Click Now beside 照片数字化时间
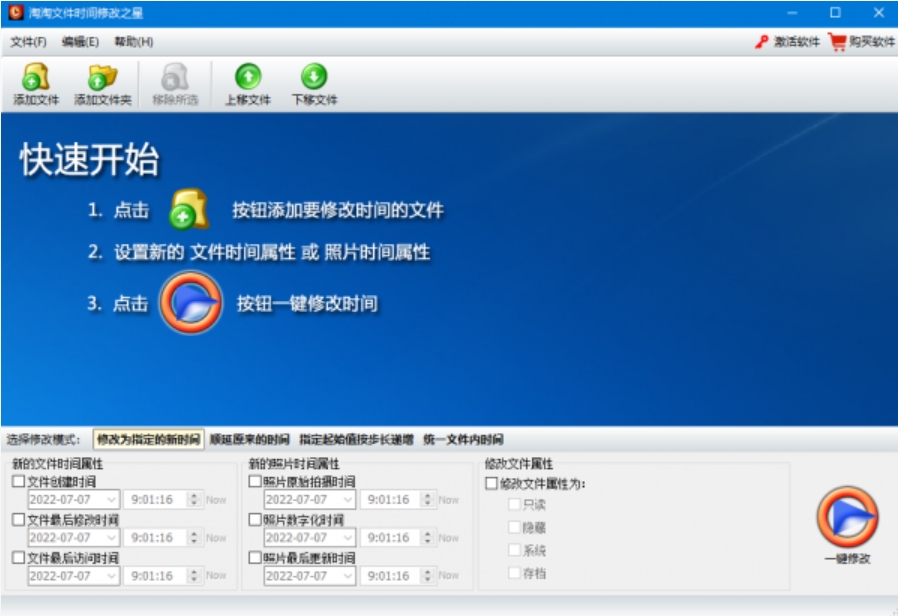Screen dimensions: 898x616 click(x=448, y=538)
